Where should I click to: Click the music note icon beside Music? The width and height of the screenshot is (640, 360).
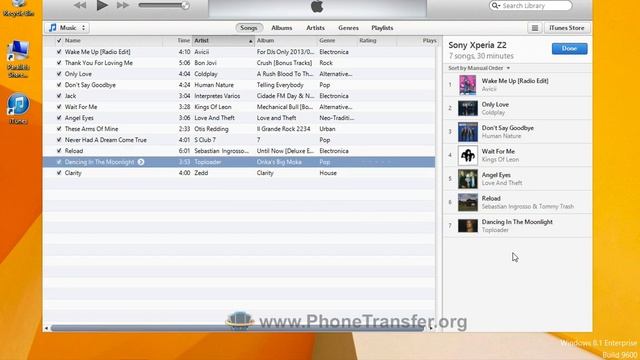(52, 28)
